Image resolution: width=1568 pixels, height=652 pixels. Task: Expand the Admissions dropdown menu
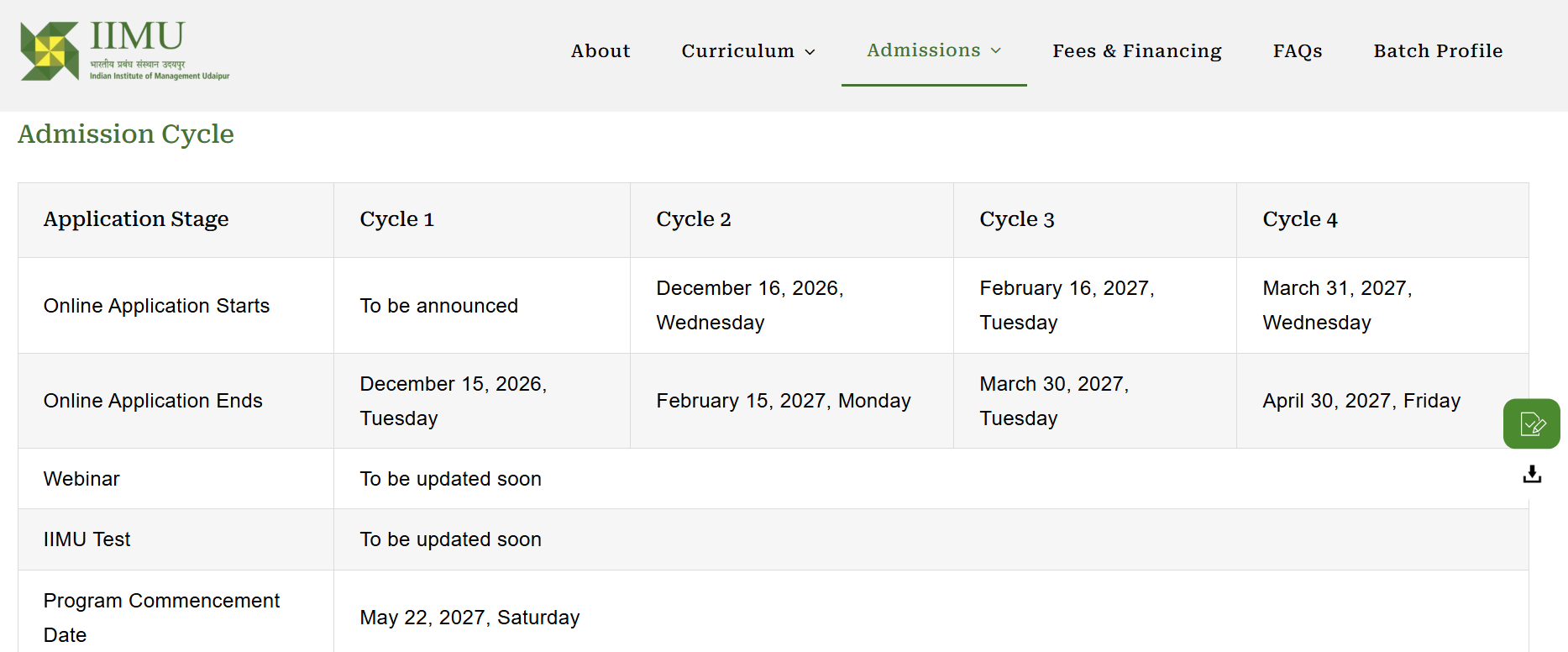tap(934, 50)
